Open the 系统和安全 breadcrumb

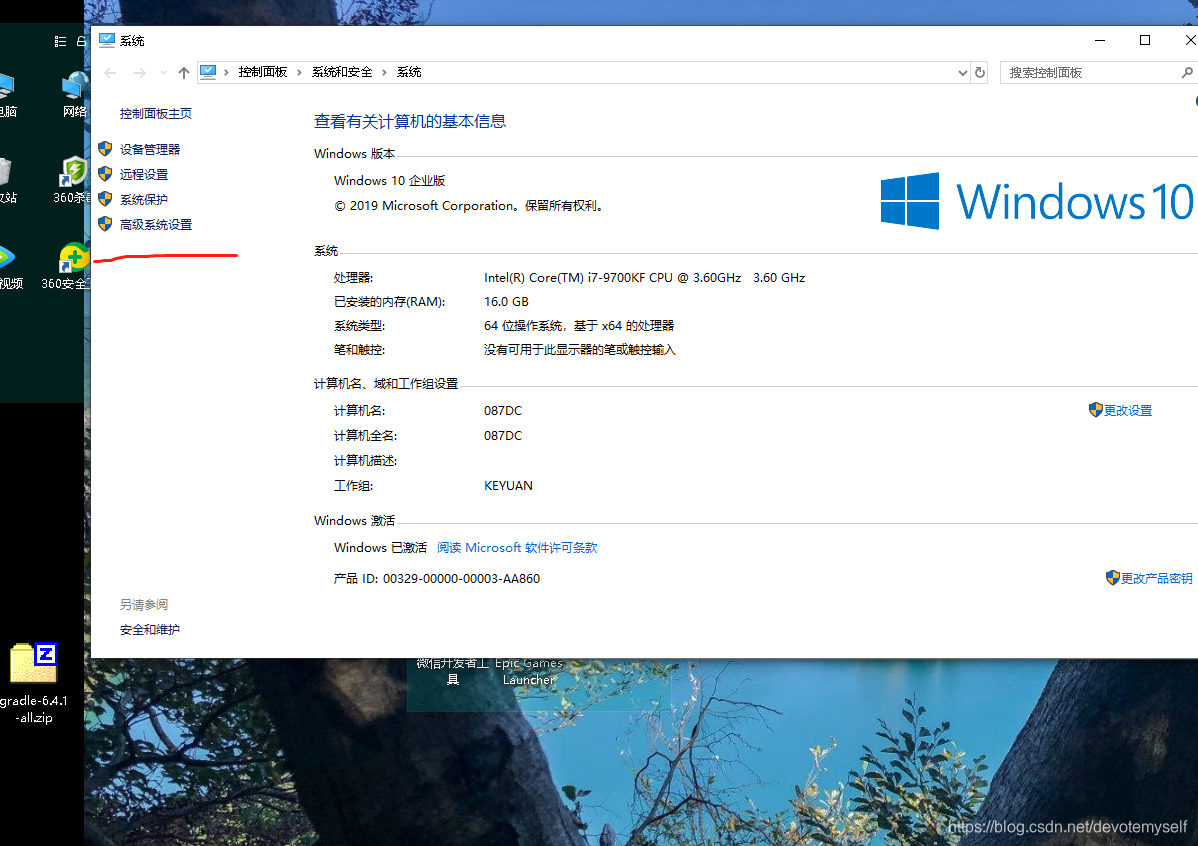342,72
